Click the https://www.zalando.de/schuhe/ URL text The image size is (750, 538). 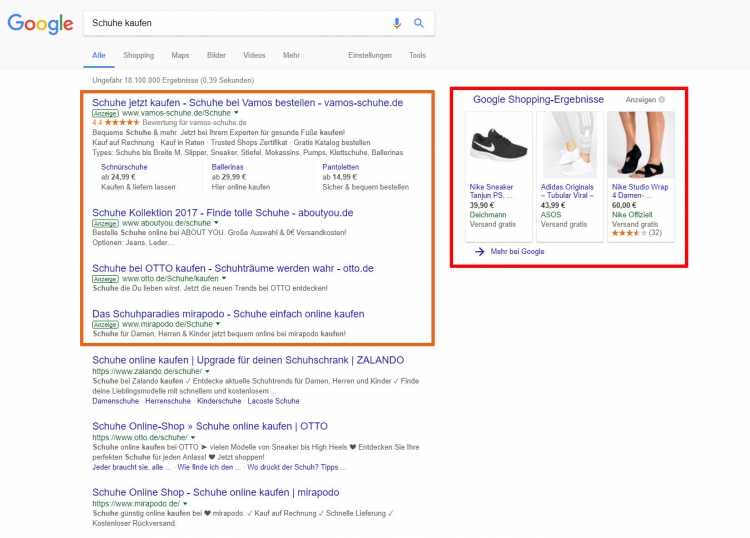pyautogui.click(x=147, y=371)
